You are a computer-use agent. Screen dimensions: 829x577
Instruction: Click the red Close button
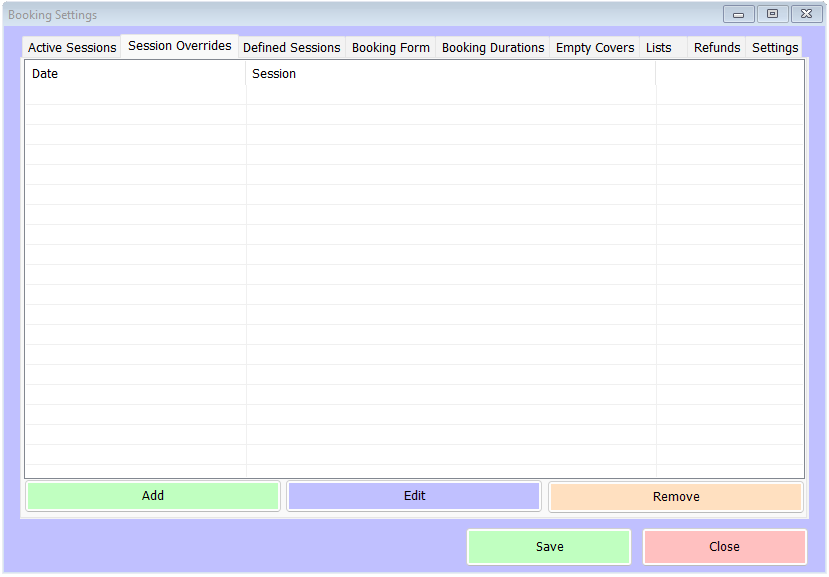point(724,547)
